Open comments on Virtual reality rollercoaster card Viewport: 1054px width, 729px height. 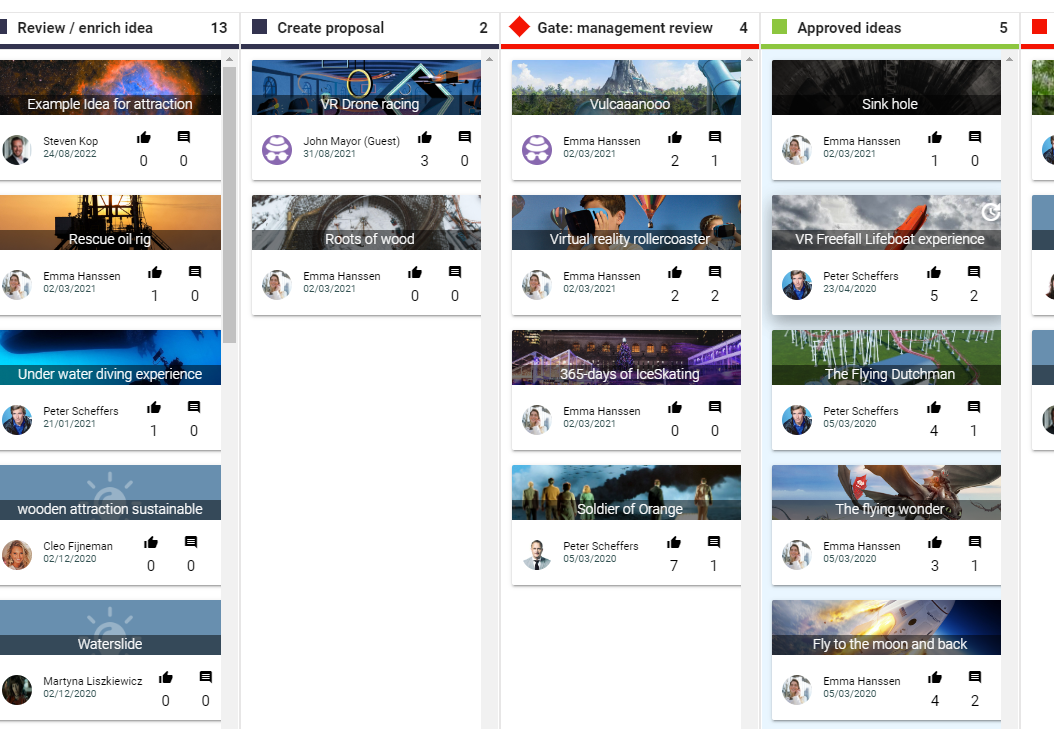714,273
